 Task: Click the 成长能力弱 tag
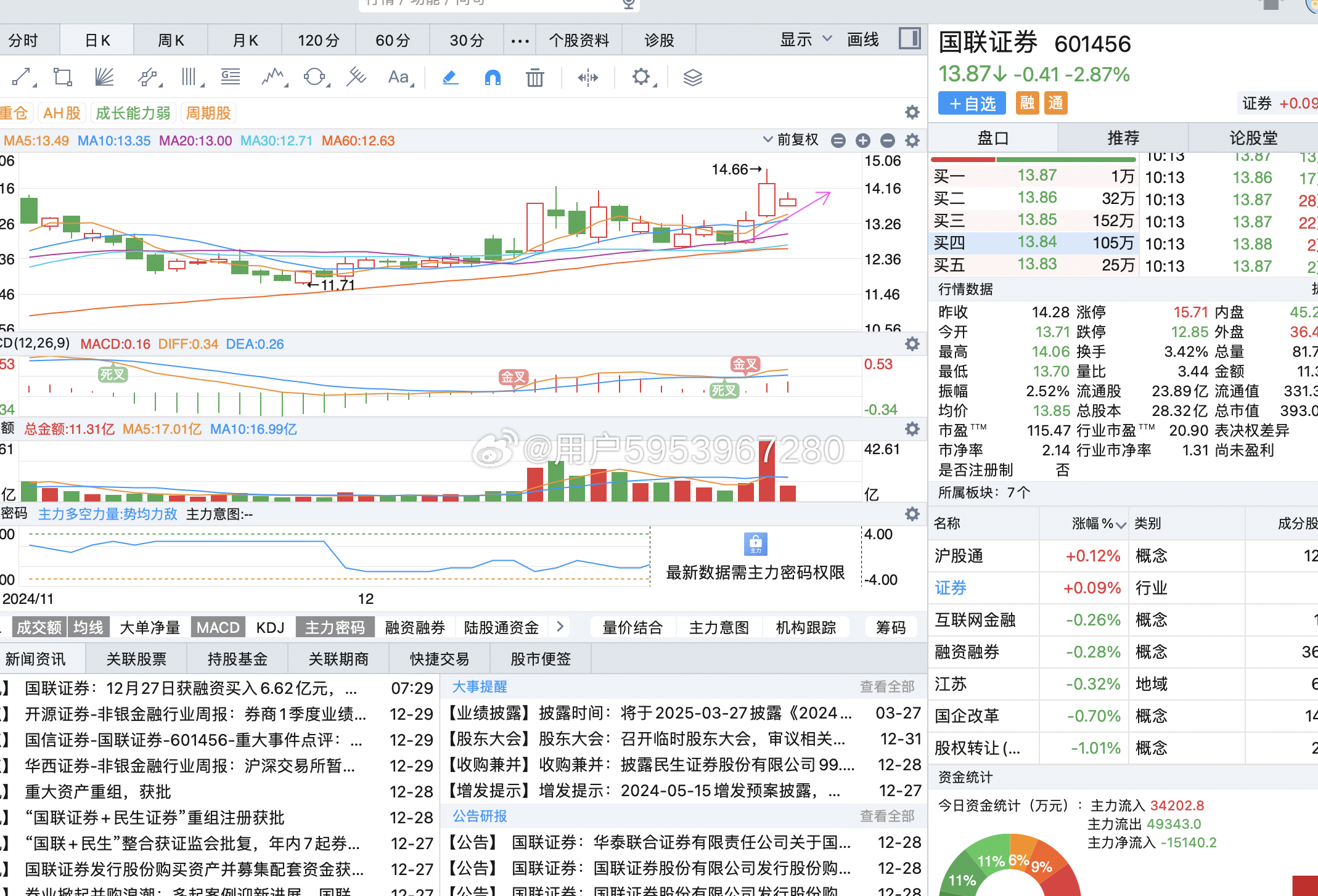133,113
